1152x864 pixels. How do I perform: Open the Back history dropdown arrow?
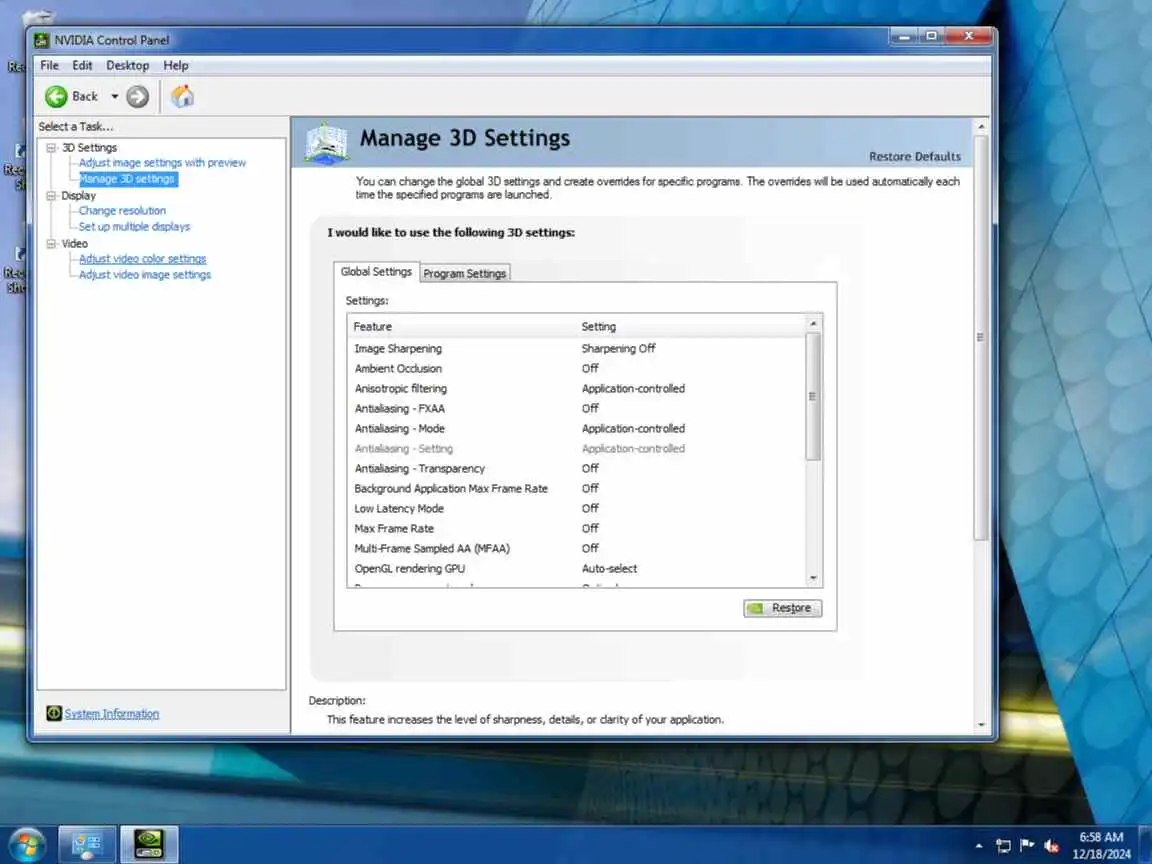tap(115, 96)
